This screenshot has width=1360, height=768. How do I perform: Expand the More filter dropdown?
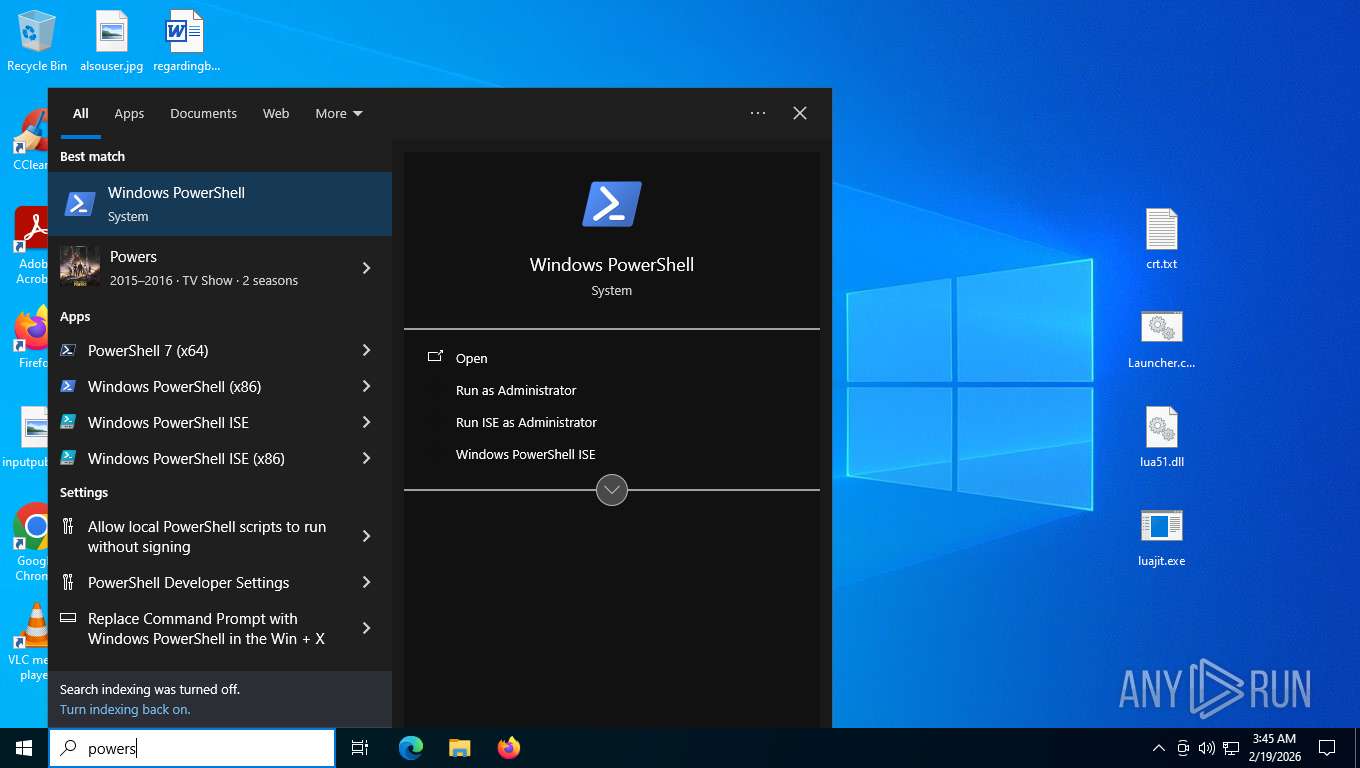pyautogui.click(x=339, y=113)
